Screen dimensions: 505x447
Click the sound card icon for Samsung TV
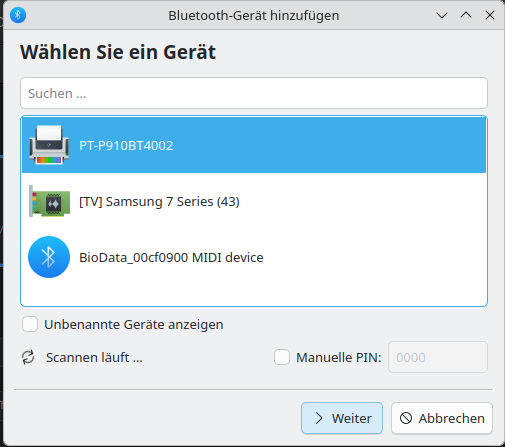click(x=49, y=201)
